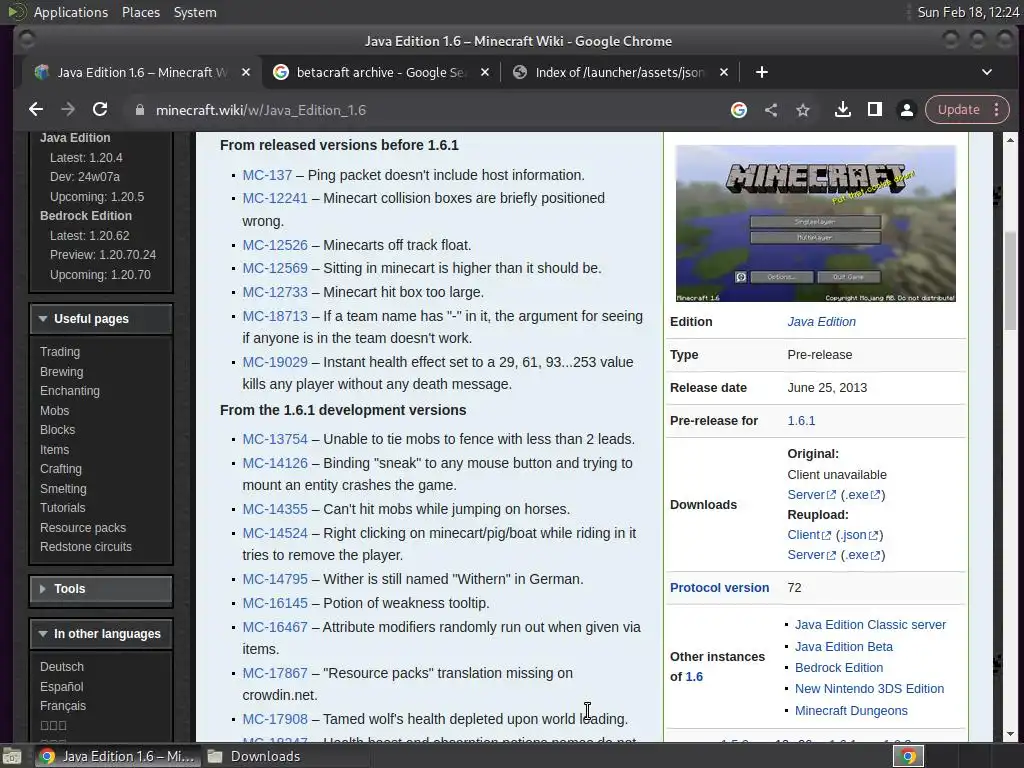Share this page using share icon
The height and width of the screenshot is (768, 1024).
[771, 110]
